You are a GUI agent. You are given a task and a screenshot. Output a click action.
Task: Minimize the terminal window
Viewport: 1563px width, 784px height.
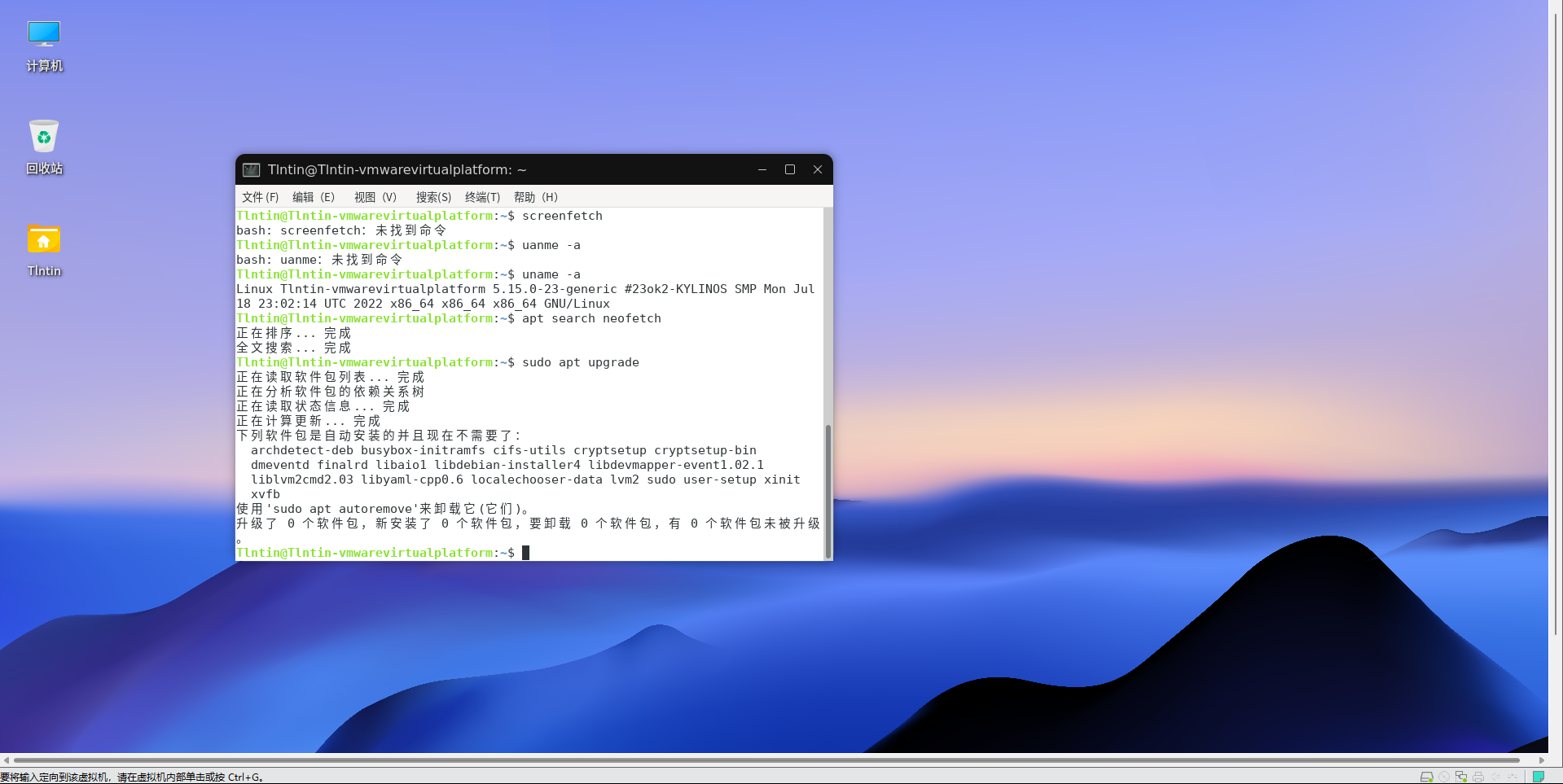pyautogui.click(x=762, y=169)
